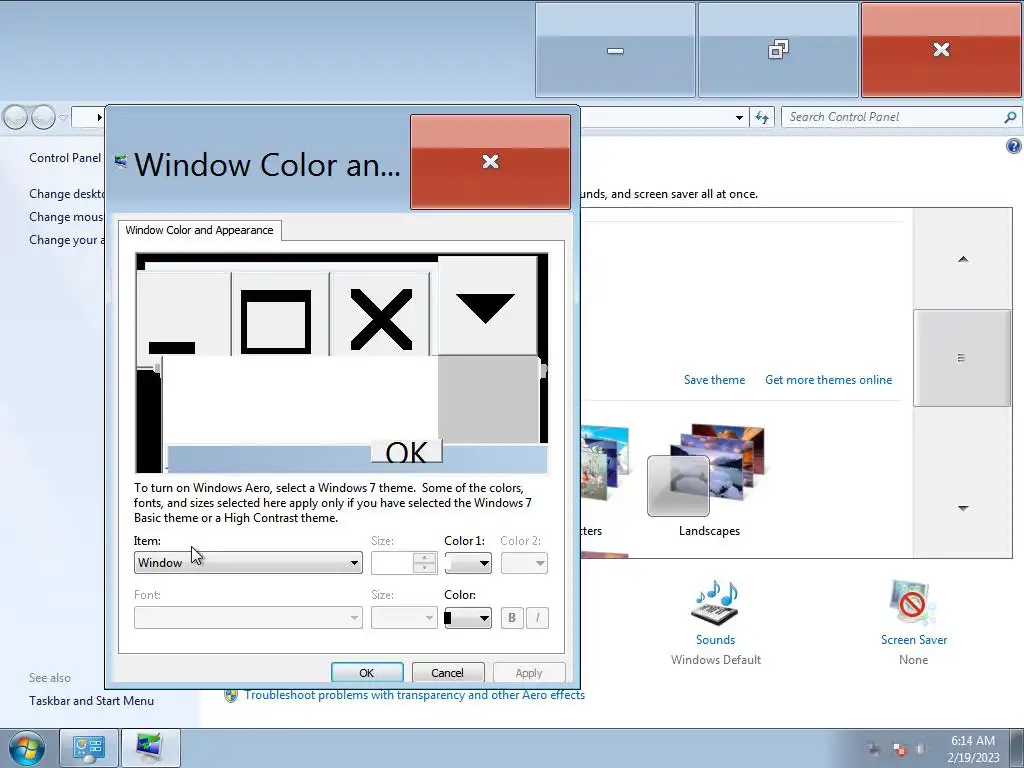Click the network icon in system tray

point(874,749)
